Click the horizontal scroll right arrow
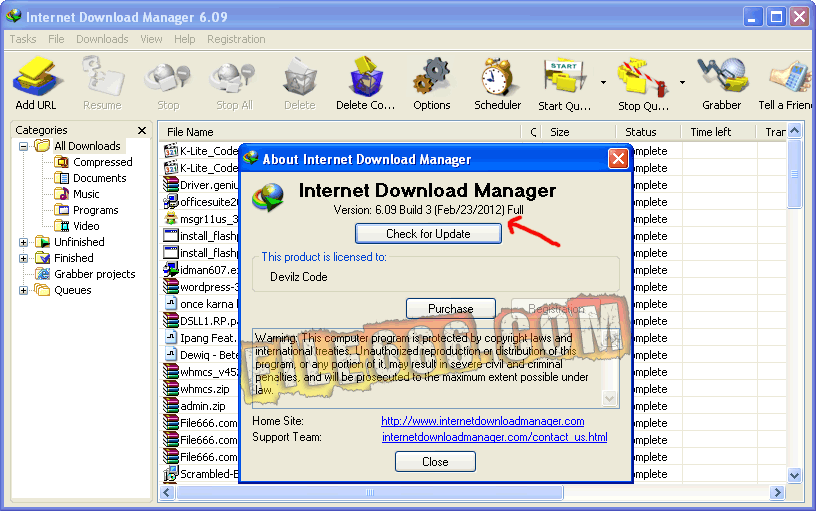 pyautogui.click(x=777, y=492)
